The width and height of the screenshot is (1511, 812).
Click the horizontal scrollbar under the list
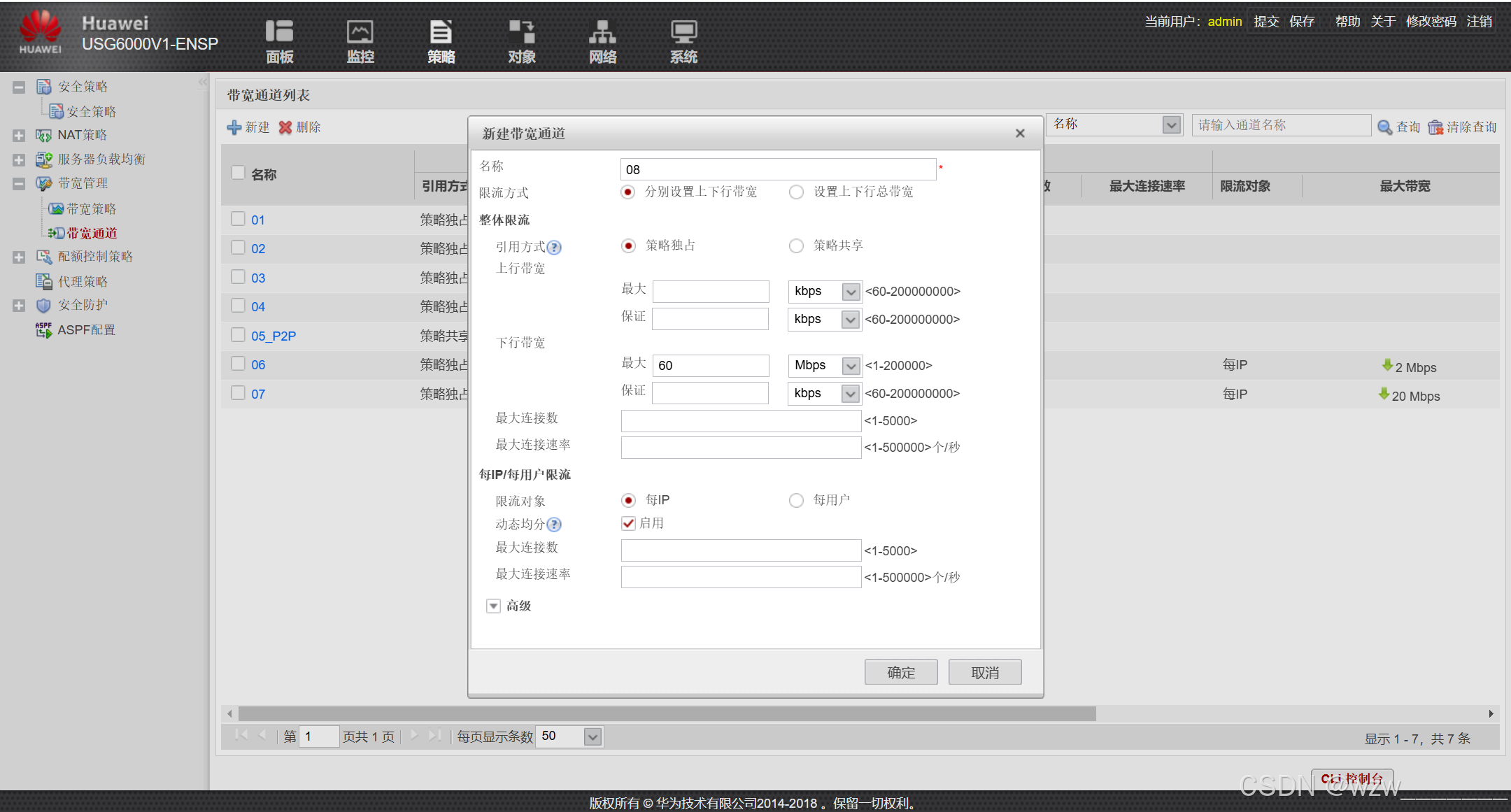point(666,713)
